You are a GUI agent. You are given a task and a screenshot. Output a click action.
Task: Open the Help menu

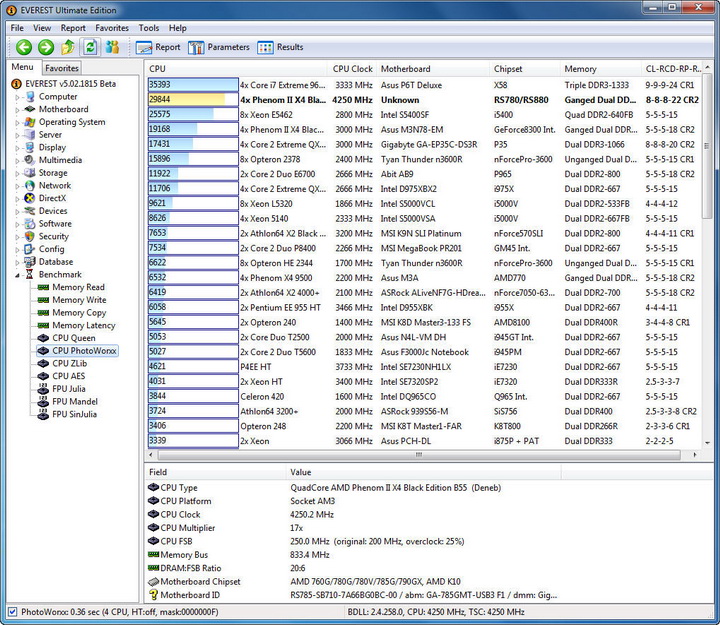(177, 28)
